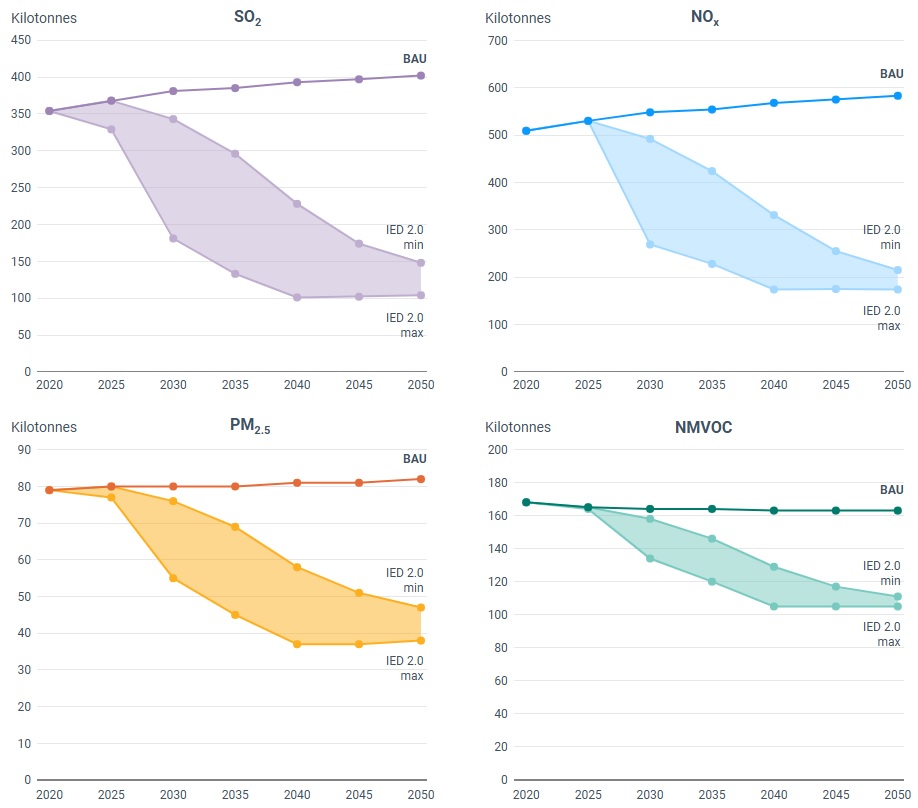
Task: Click PM2.5 lower band point at 2040
Action: coord(297,644)
